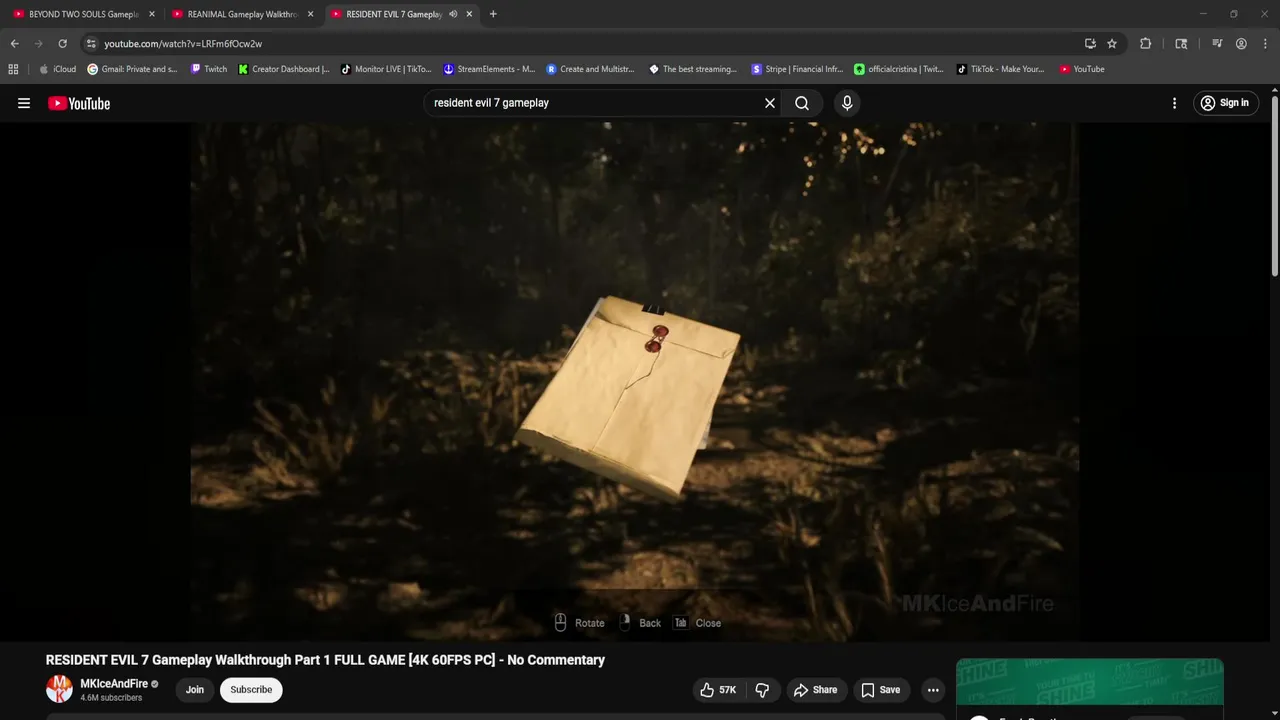Close the BEYOND TWO SOULS tab
The width and height of the screenshot is (1280, 720).
click(152, 14)
